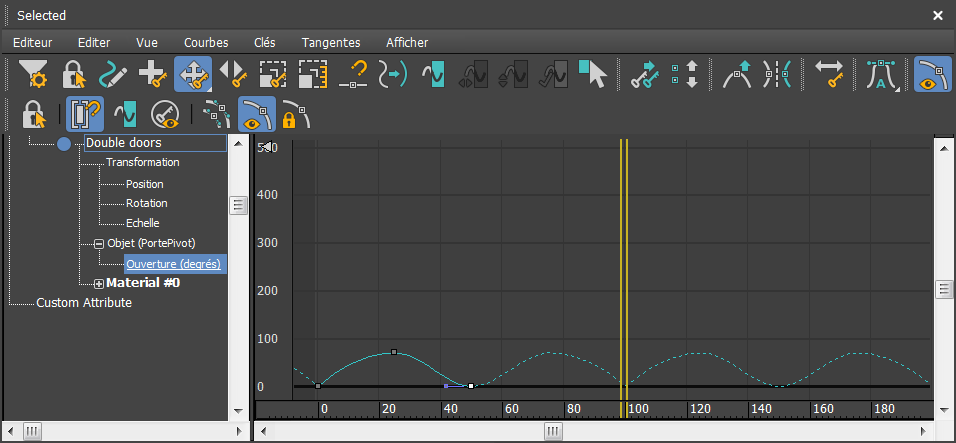Select the Echelle track

[143, 224]
